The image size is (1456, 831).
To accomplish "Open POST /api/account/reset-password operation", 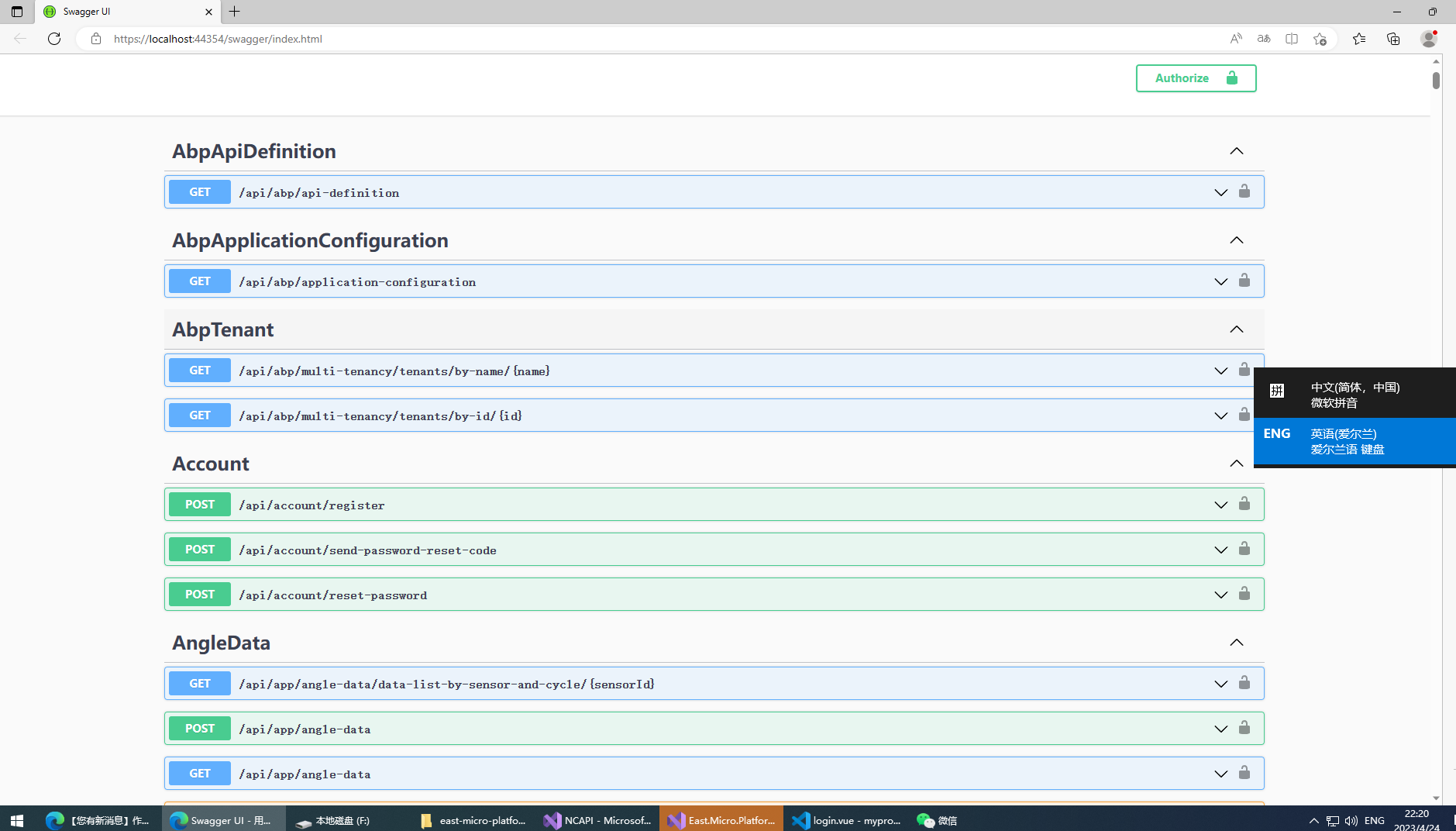I will (714, 595).
